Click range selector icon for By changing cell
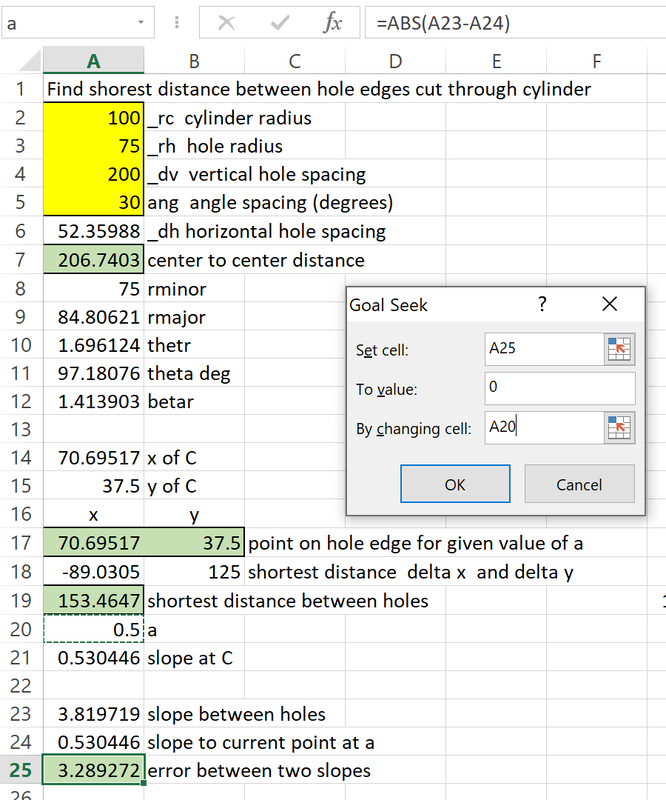This screenshot has width=666, height=800. click(x=620, y=428)
